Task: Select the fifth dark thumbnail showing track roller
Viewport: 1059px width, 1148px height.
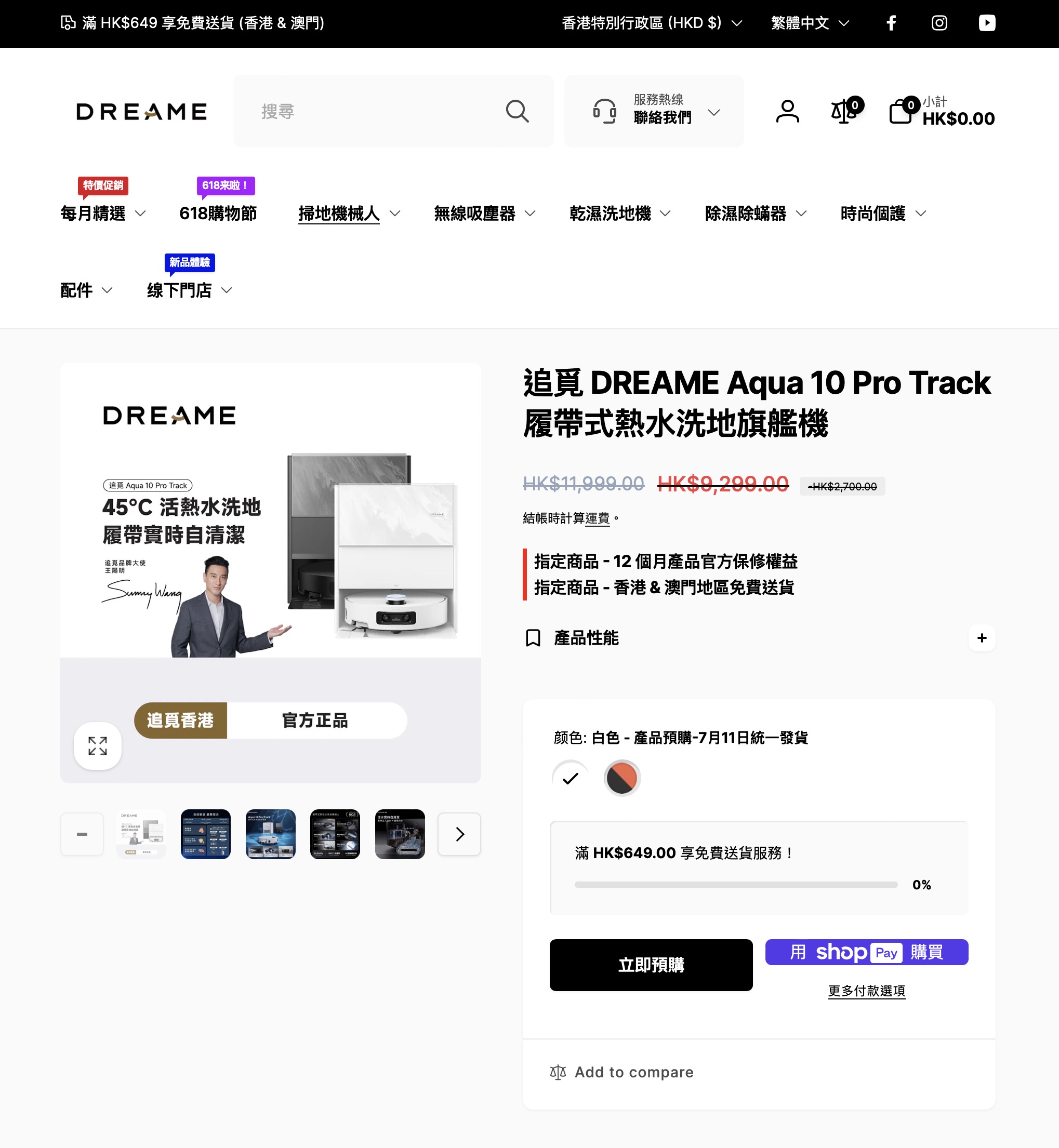Action: pyautogui.click(x=400, y=834)
